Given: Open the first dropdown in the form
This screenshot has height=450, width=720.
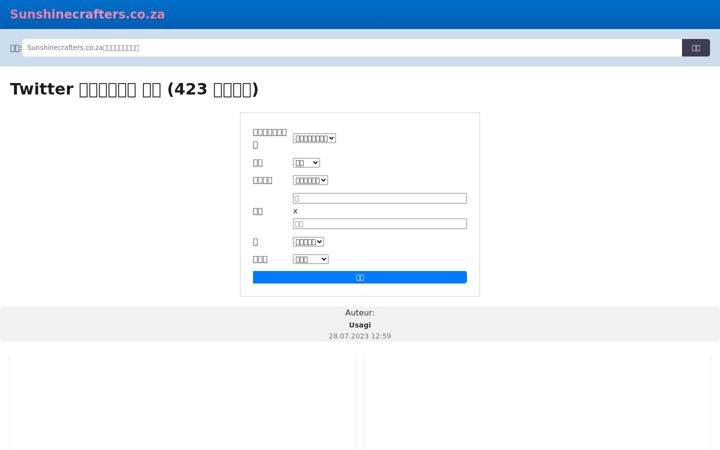Looking at the screenshot, I should (315, 138).
